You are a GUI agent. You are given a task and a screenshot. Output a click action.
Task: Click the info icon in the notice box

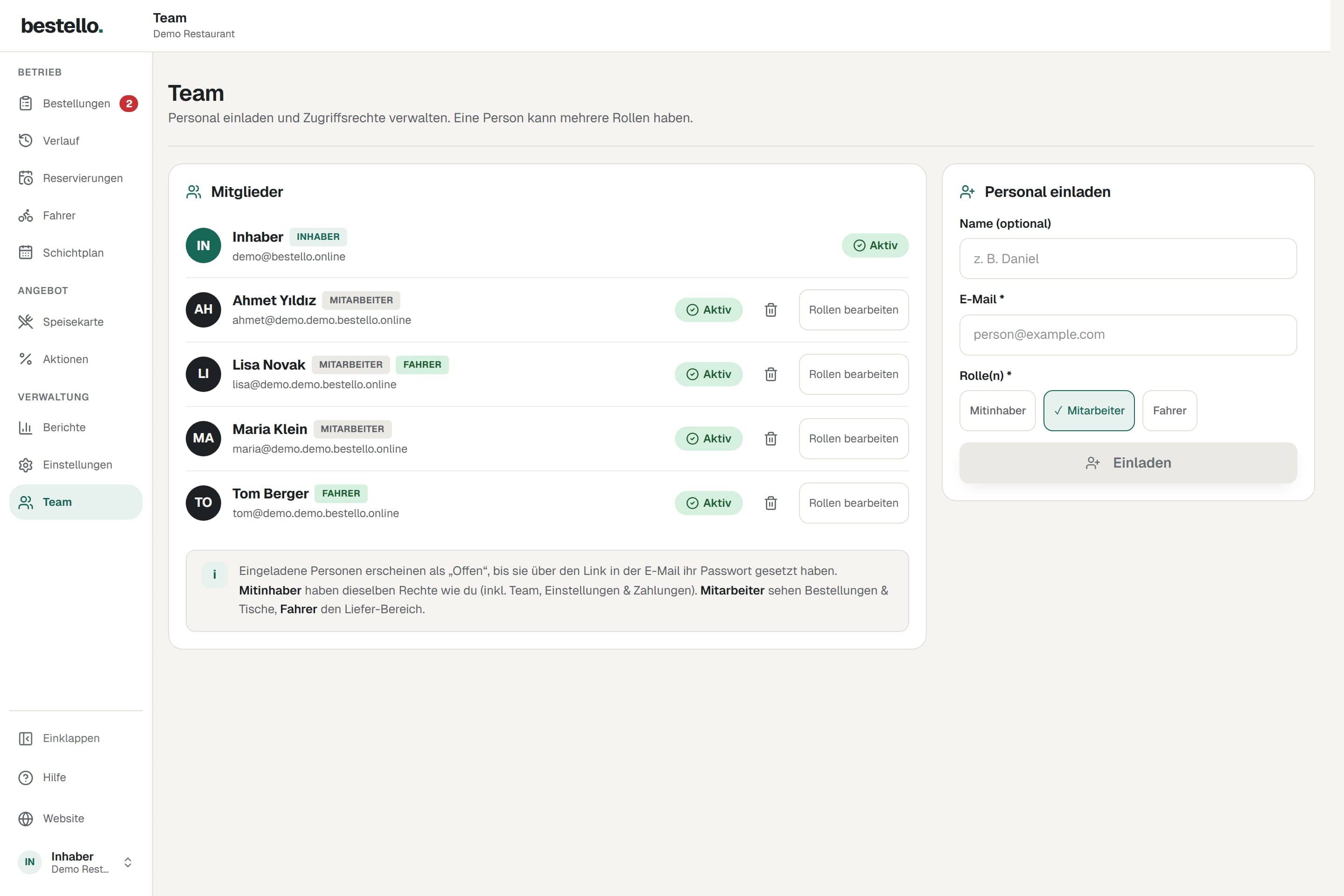coord(215,575)
